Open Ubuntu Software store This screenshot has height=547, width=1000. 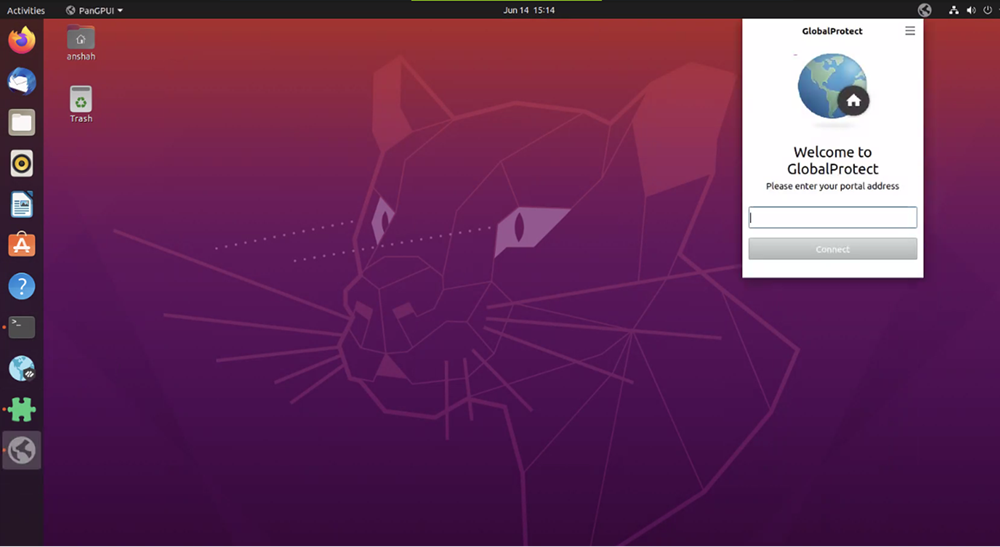[21, 245]
